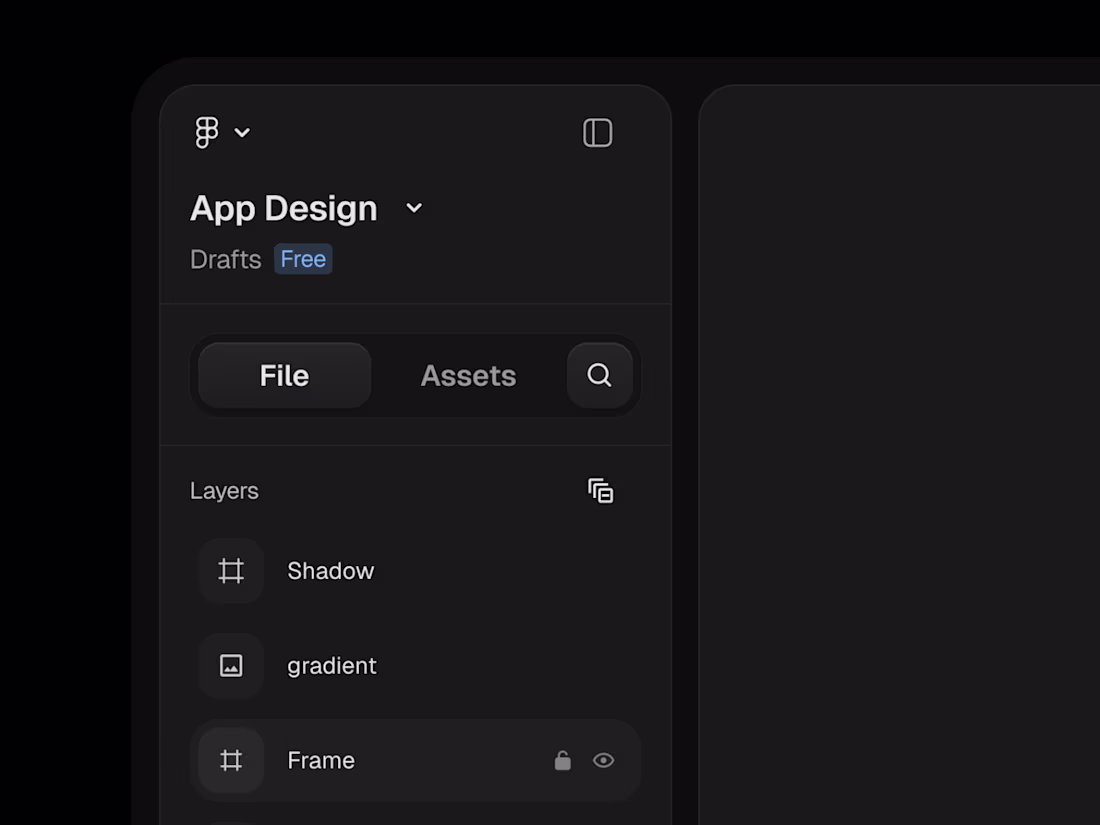Expand the Figma logo chevron menu
Image resolution: width=1100 pixels, height=825 pixels.
pyautogui.click(x=241, y=131)
